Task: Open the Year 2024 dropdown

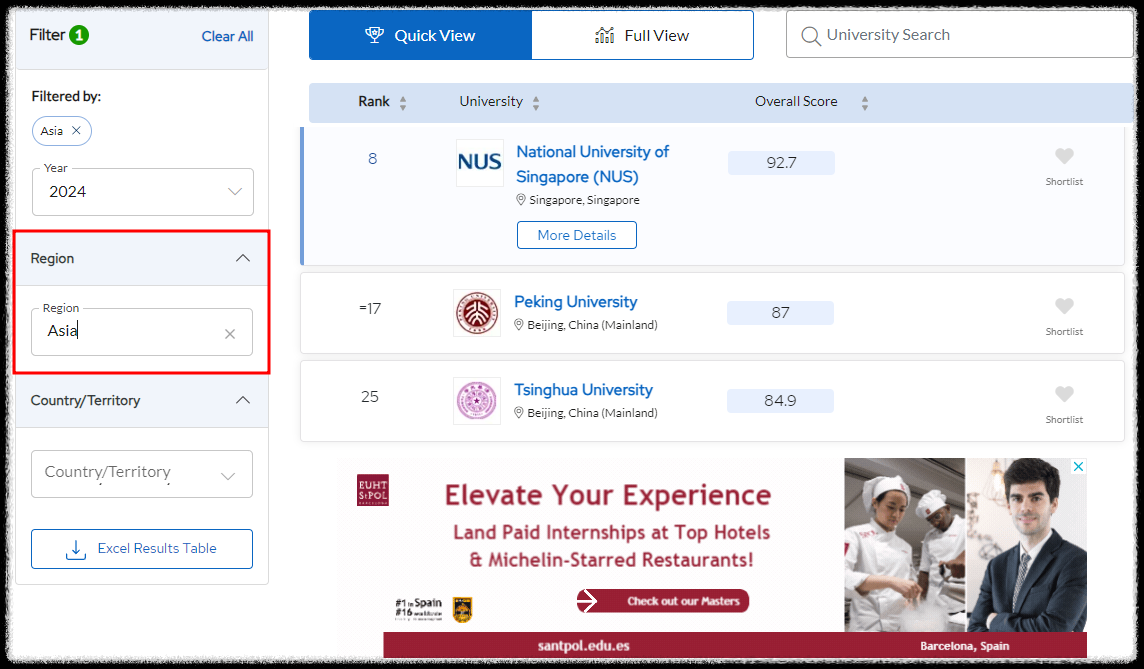Action: [143, 192]
